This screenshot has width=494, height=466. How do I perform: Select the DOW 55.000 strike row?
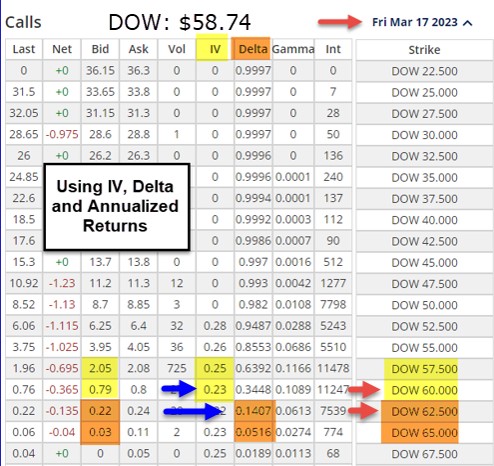pos(424,348)
